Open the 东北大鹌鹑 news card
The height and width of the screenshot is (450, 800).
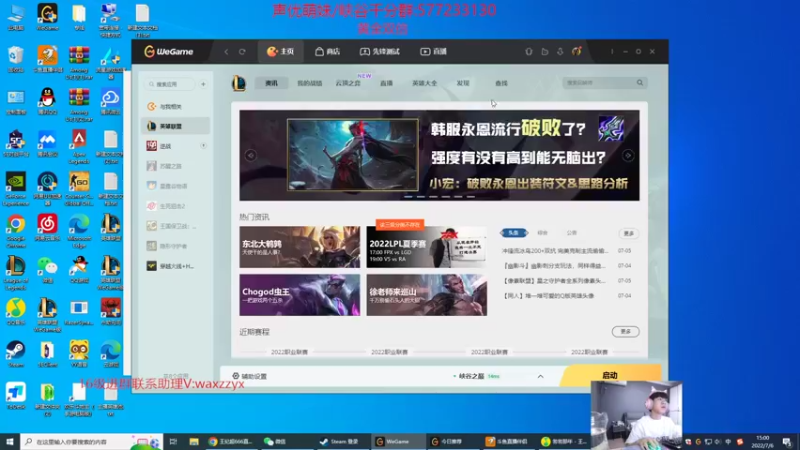tap(299, 247)
